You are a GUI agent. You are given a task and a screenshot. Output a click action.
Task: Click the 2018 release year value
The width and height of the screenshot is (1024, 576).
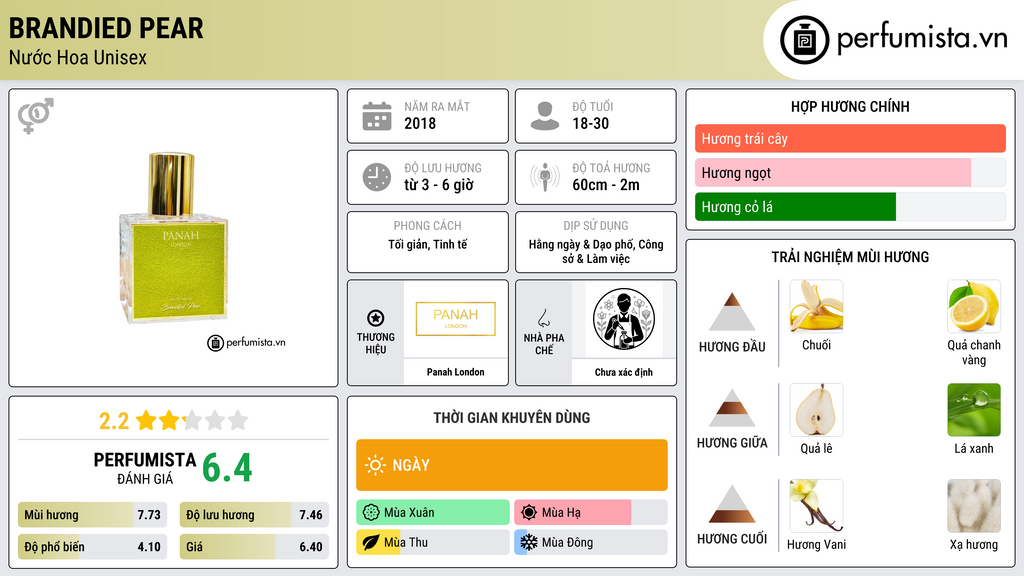[420, 123]
